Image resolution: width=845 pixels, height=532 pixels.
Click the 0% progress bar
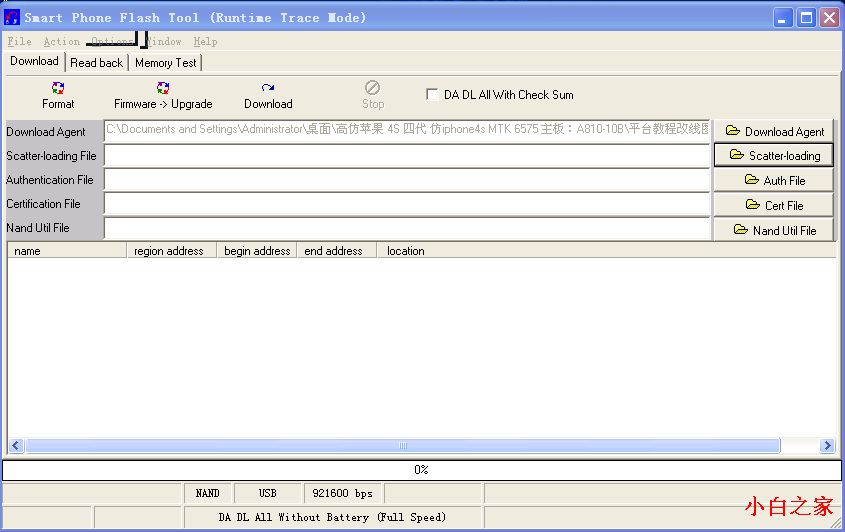(x=421, y=469)
